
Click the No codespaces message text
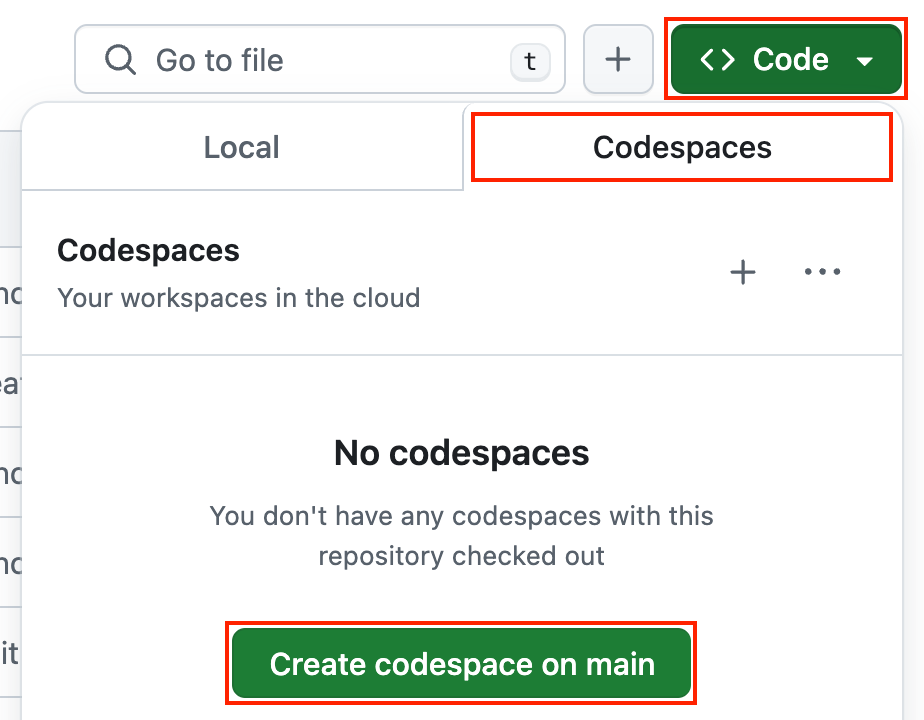pyautogui.click(x=461, y=453)
